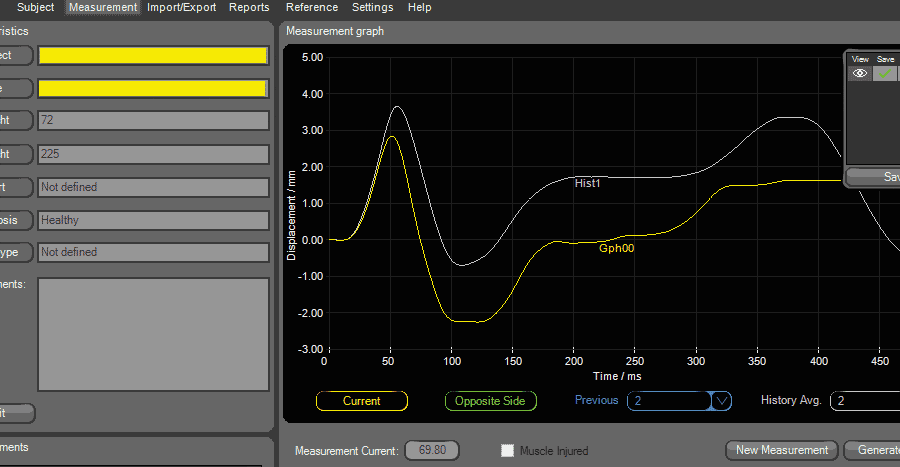Open the Subject menu
This screenshot has width=900, height=467.
pyautogui.click(x=35, y=7)
